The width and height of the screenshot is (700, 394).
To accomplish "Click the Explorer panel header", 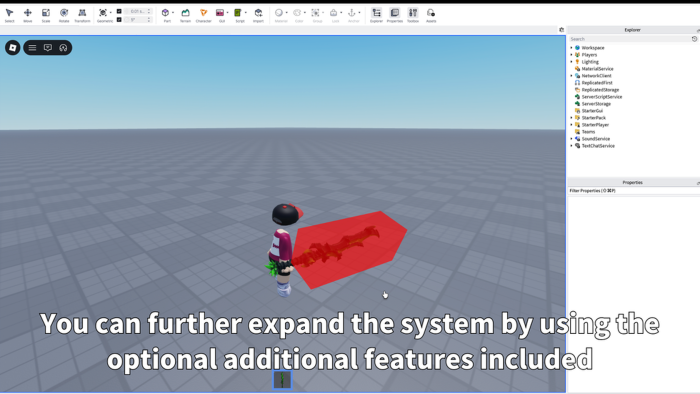I will point(633,30).
